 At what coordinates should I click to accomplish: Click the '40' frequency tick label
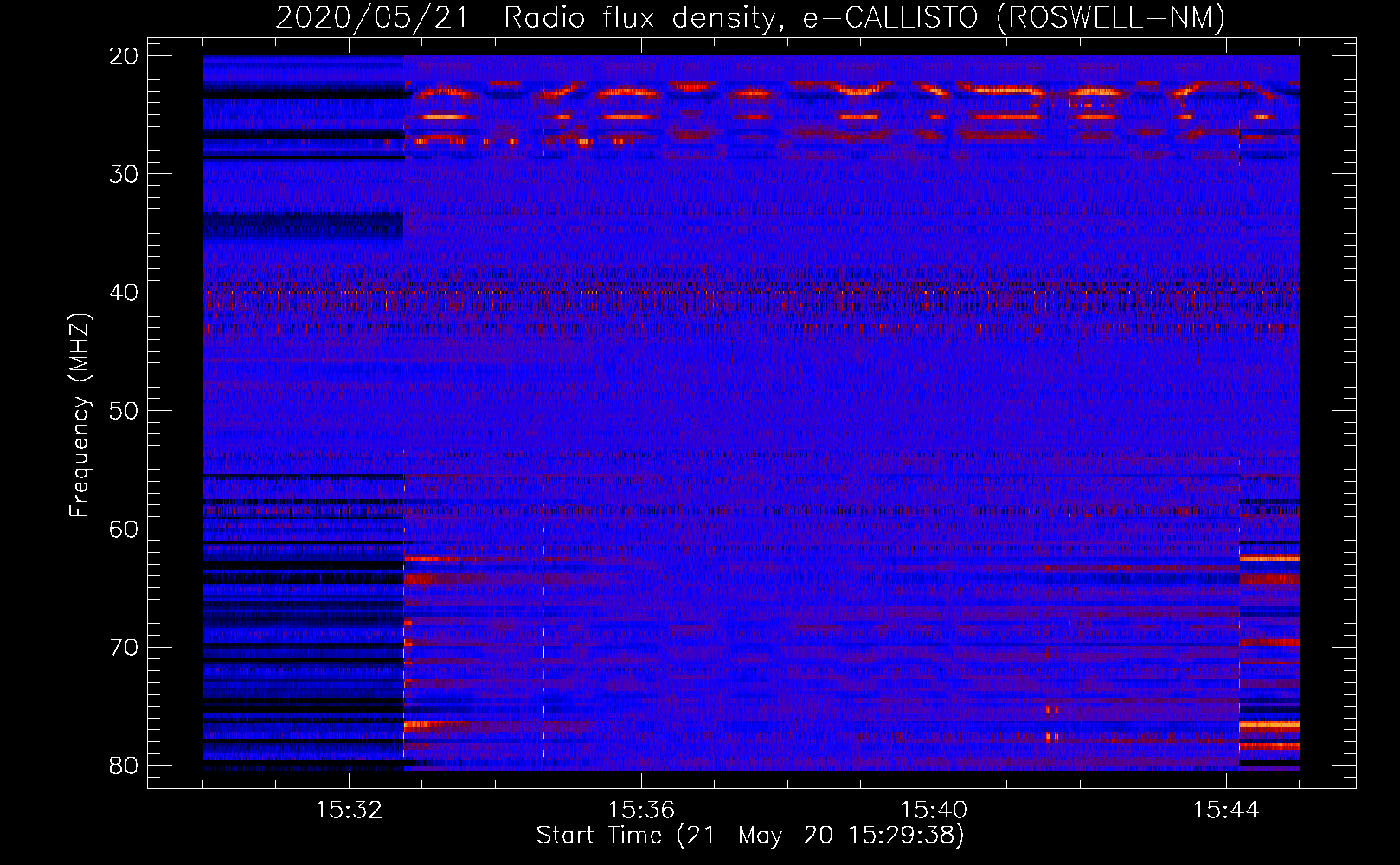[125, 292]
